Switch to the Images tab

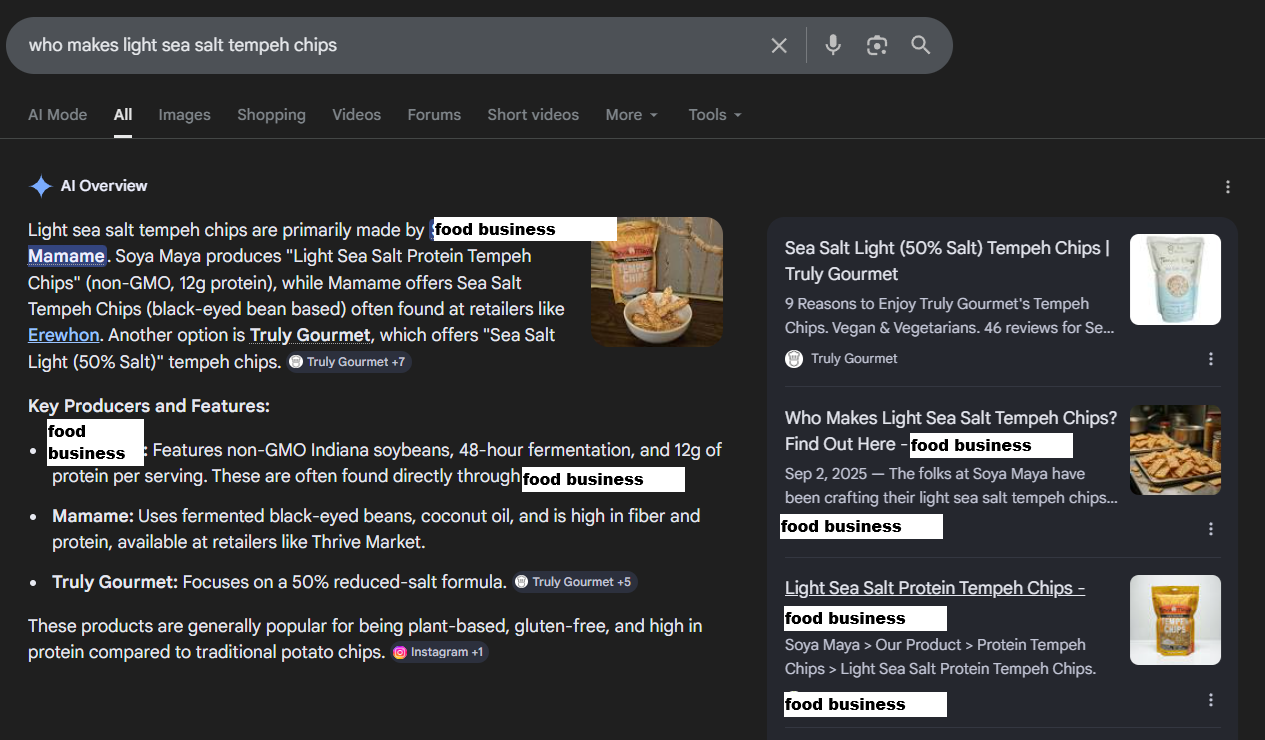coord(184,115)
